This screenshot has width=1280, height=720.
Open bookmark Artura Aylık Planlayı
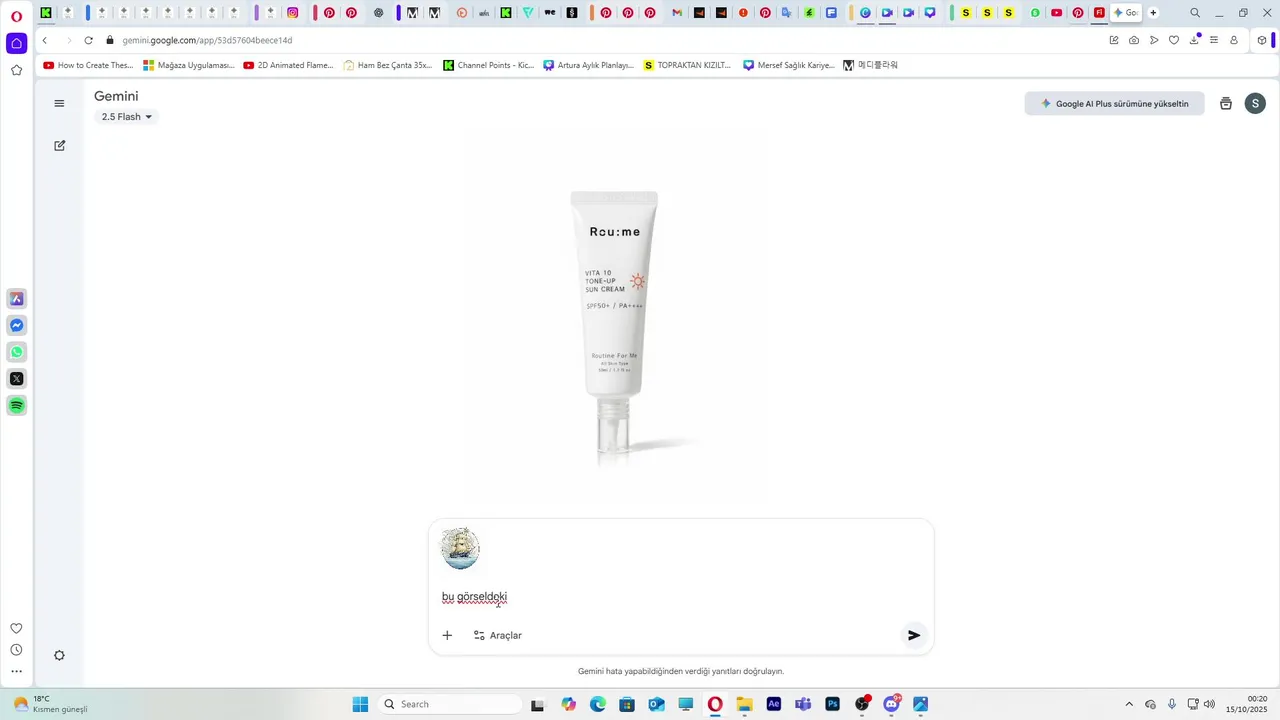(x=589, y=65)
